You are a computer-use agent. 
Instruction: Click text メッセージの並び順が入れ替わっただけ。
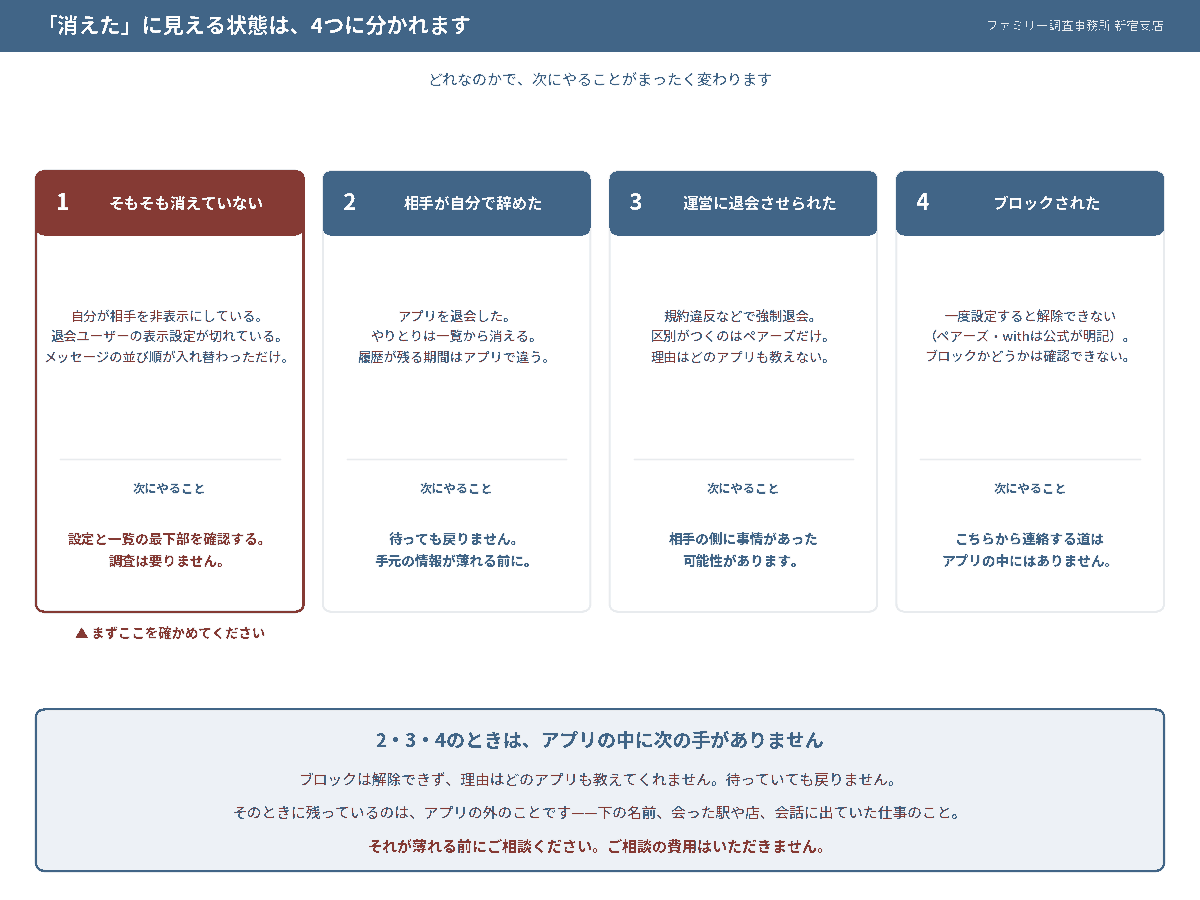(167, 356)
